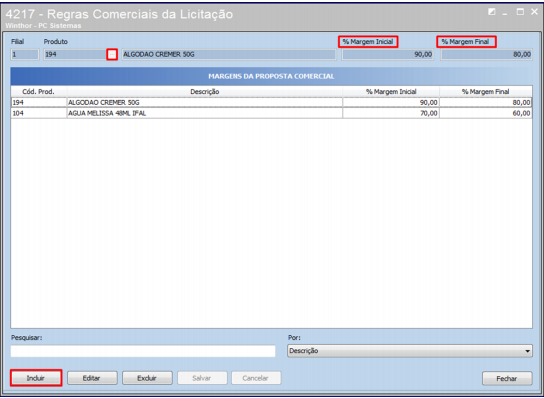Select the table row ALGODAO CREMER 50G
This screenshot has height=398, width=544.
point(272,102)
